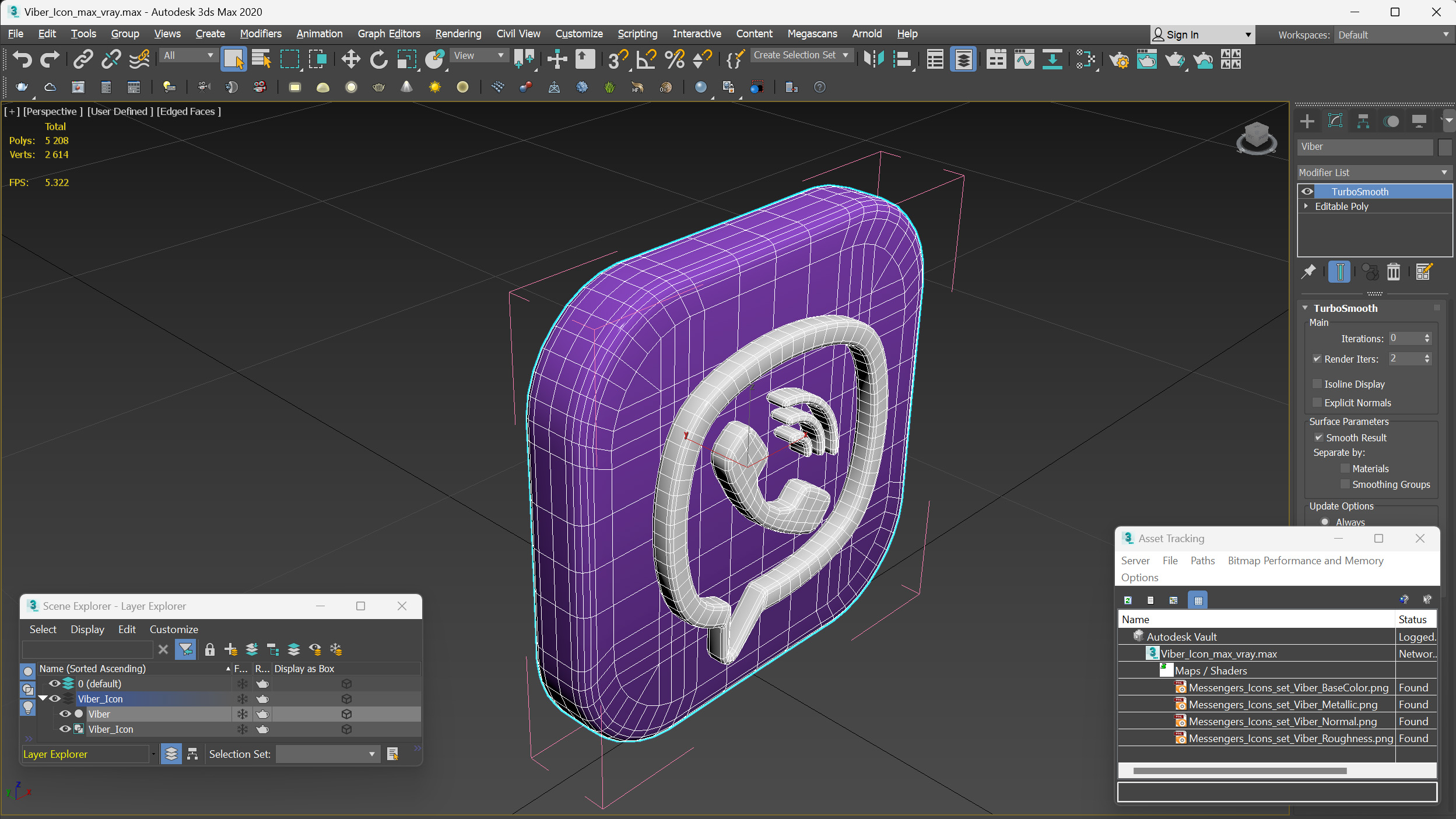Toggle 3D Snaps icon
Viewport: 1456px width, 819px height.
pos(618,59)
